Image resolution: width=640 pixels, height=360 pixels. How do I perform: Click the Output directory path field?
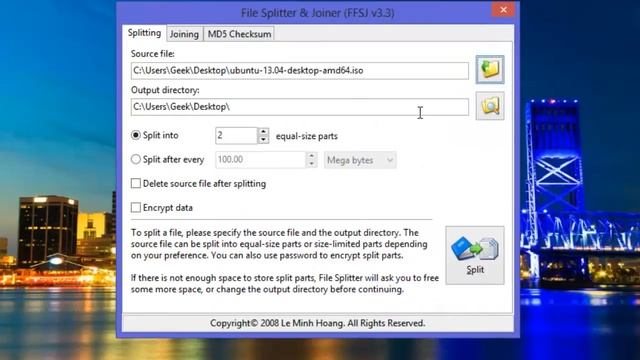300,107
